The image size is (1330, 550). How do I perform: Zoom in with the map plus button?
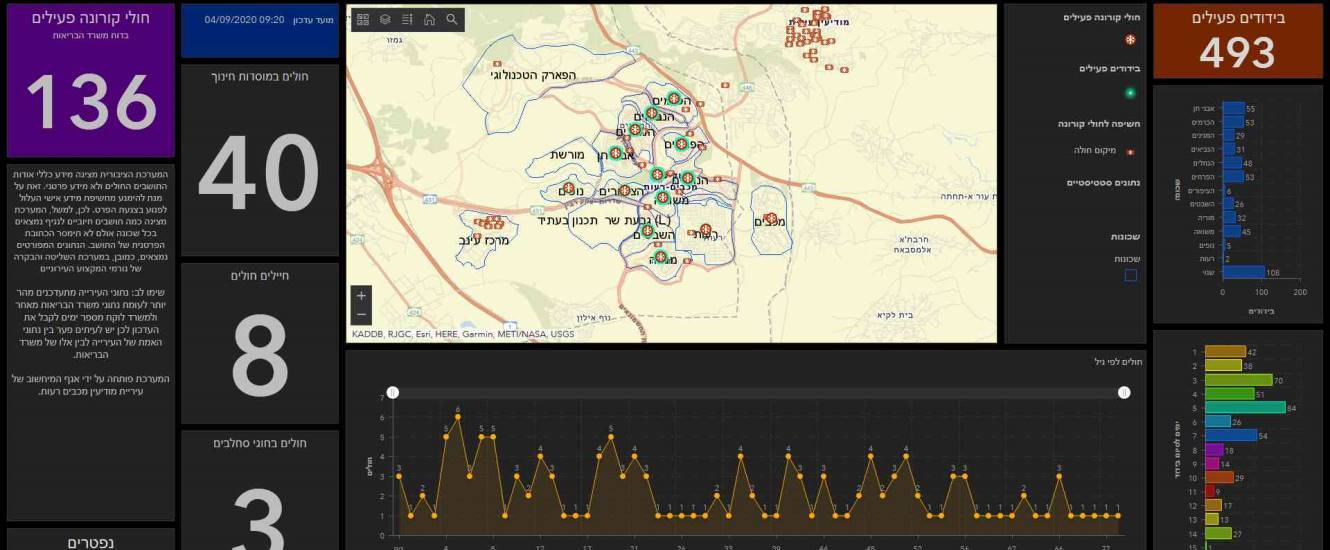click(x=361, y=296)
